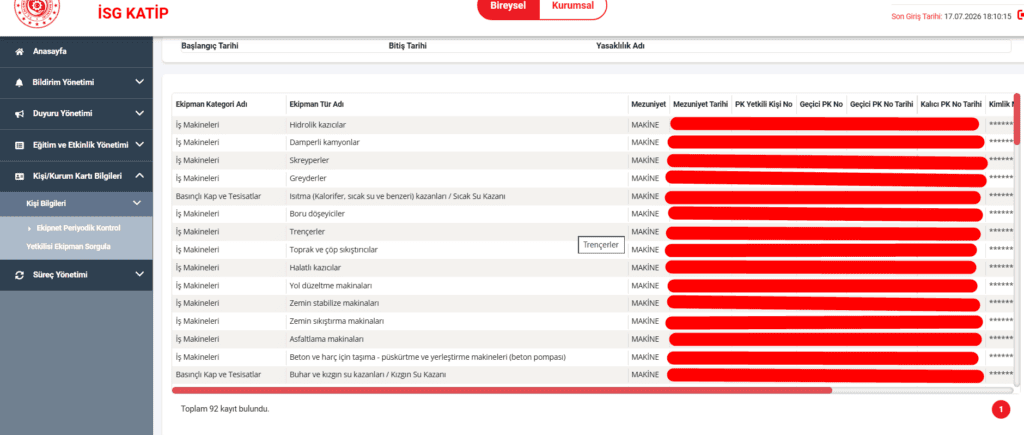Image resolution: width=1024 pixels, height=435 pixels.
Task: Click Mezuniyet Tarihi column header
Action: (700, 104)
